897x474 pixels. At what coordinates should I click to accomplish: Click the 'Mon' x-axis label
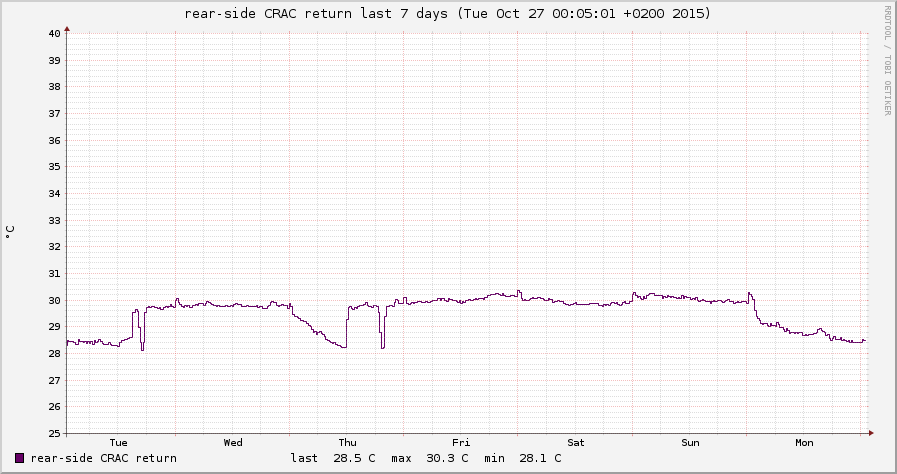(804, 443)
